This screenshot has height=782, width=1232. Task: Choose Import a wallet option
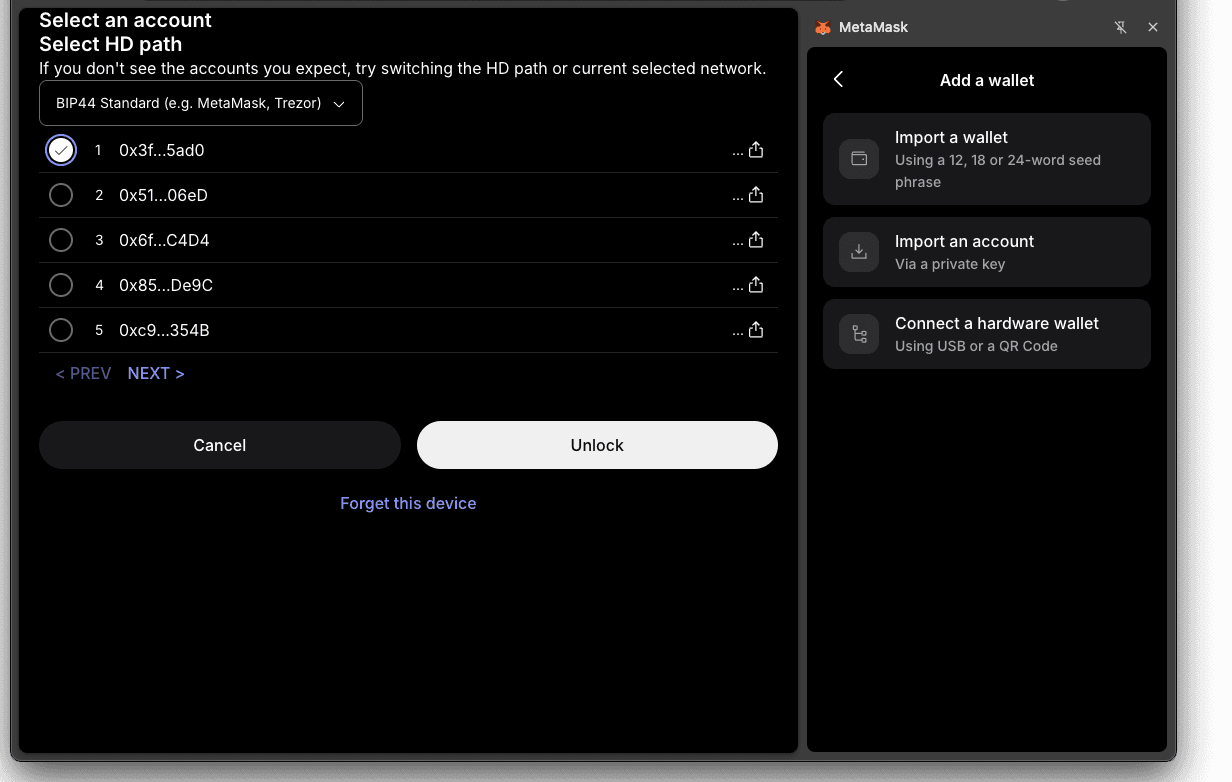(x=987, y=159)
